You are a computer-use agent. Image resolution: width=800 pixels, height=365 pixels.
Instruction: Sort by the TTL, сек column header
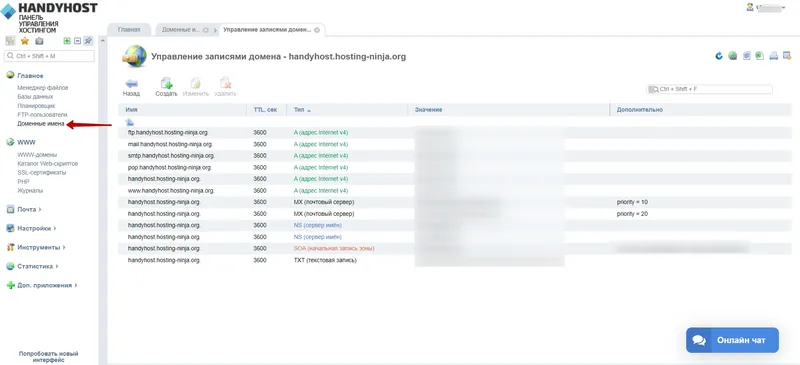click(267, 110)
